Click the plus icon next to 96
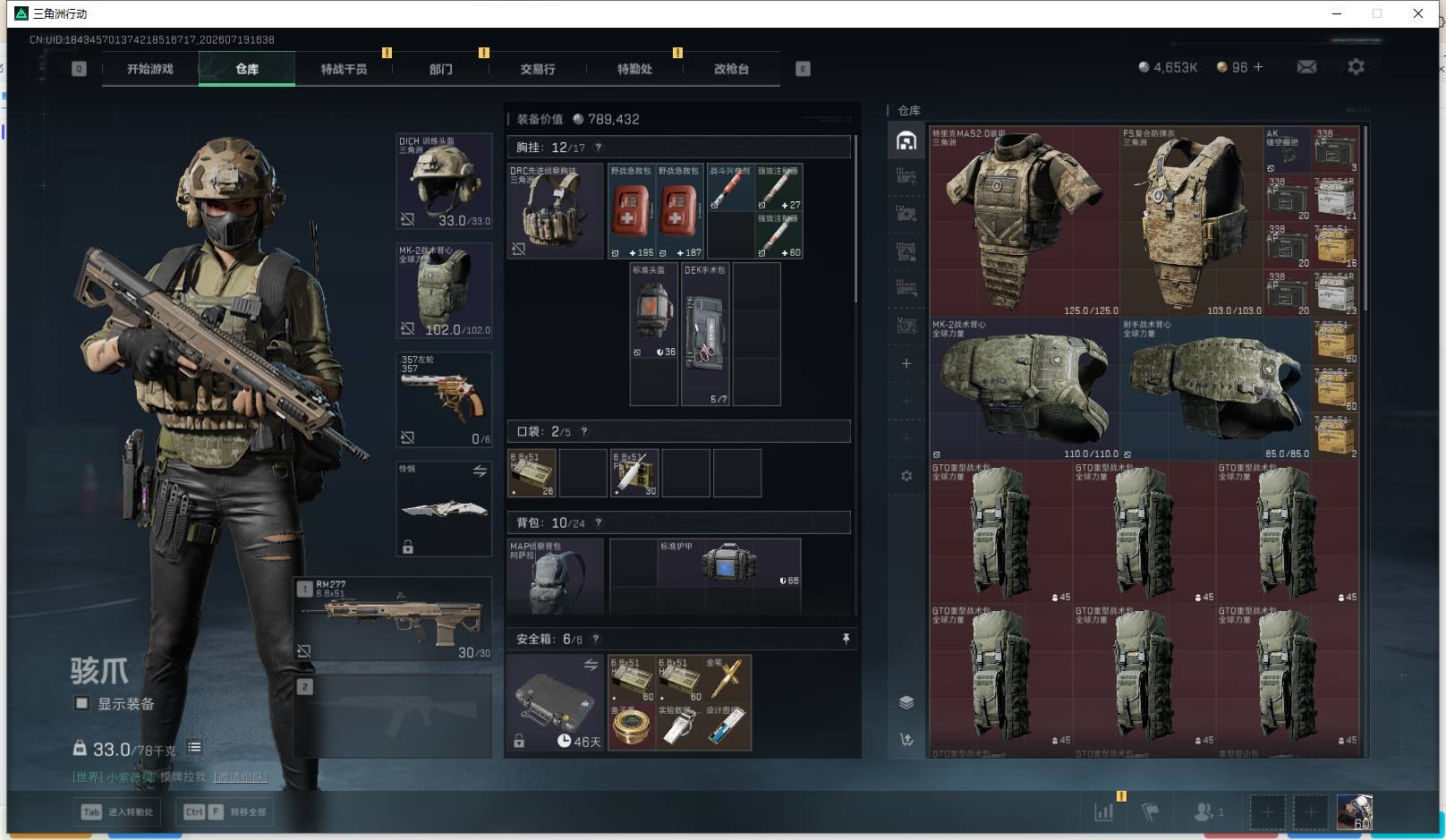1446x840 pixels. click(1258, 67)
